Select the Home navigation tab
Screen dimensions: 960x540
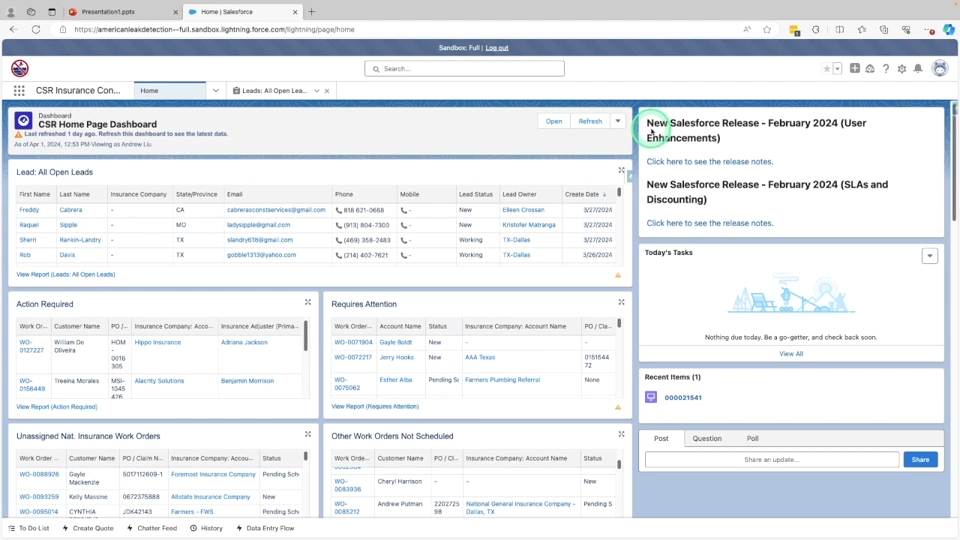170,91
